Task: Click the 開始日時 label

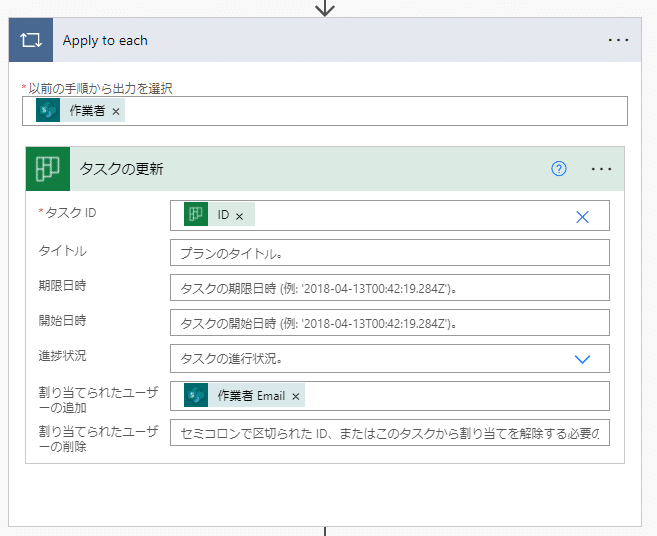Action: click(x=62, y=321)
